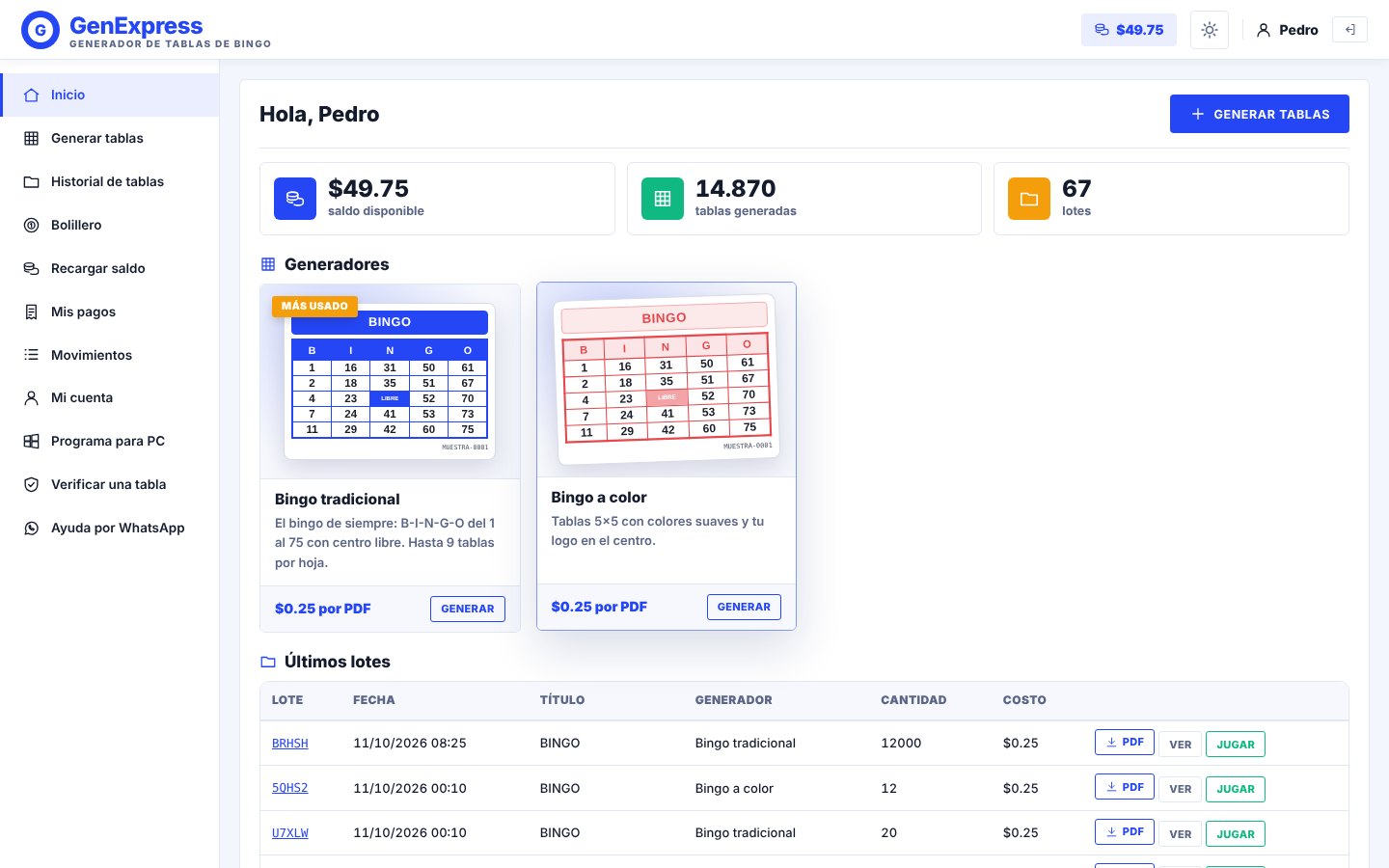Click the Últimos lotes folder icon
The image size is (1389, 868).
[x=268, y=662]
